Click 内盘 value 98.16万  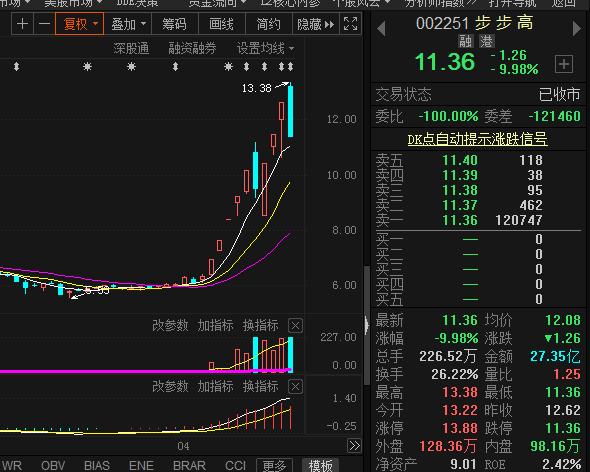555,446
